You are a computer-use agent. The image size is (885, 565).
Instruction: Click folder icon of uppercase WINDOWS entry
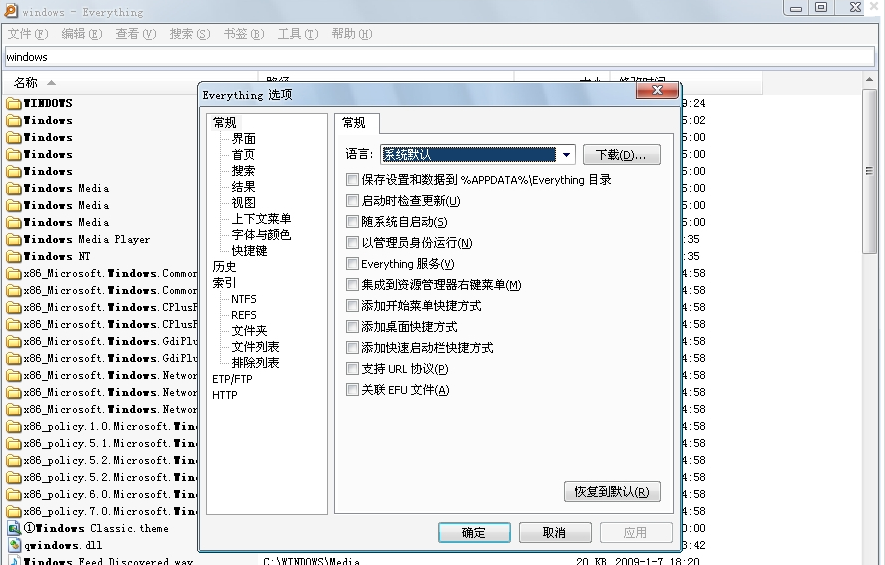pos(14,103)
